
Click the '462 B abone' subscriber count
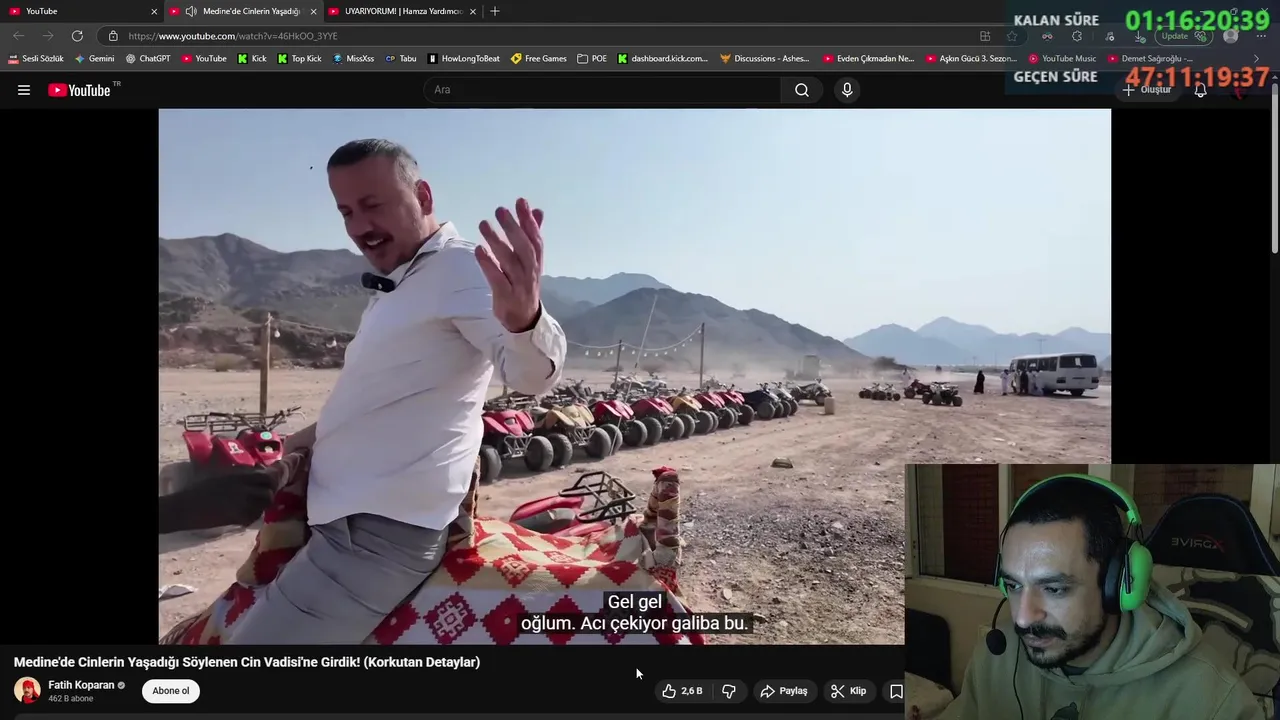(71, 699)
